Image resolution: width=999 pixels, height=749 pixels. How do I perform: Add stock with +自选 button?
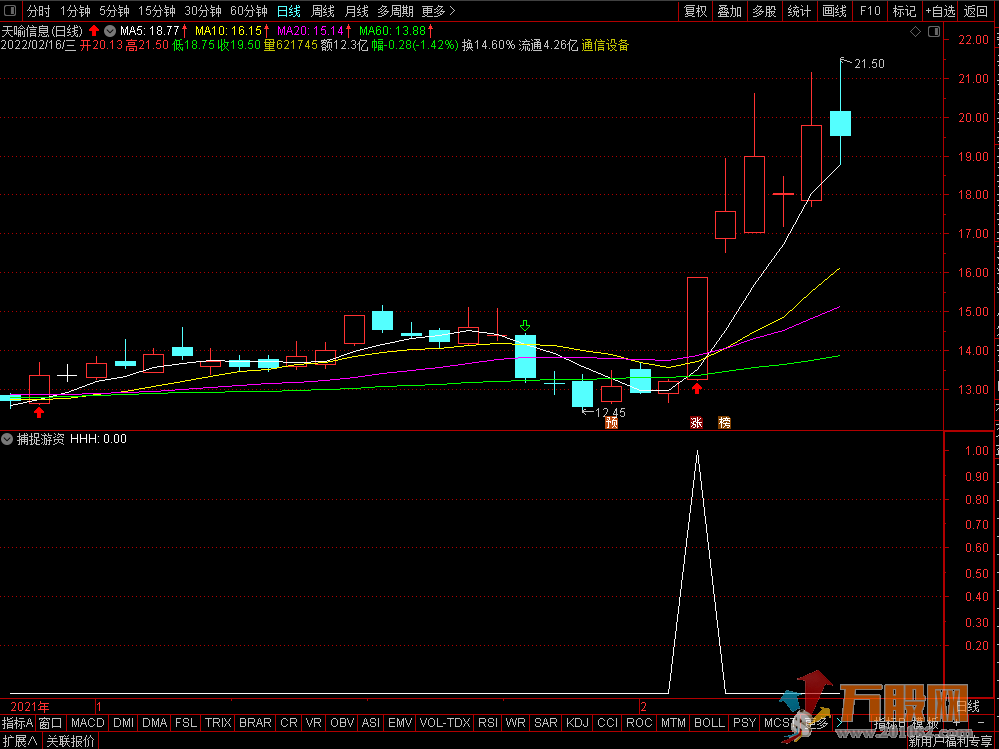pyautogui.click(x=941, y=11)
